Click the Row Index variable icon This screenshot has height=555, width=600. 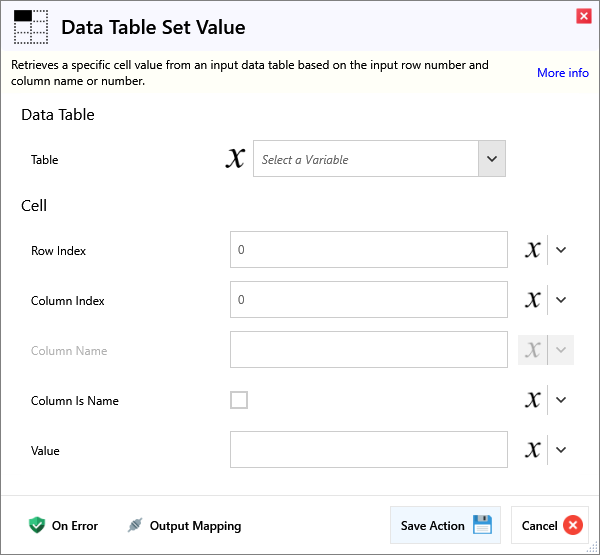coord(533,250)
